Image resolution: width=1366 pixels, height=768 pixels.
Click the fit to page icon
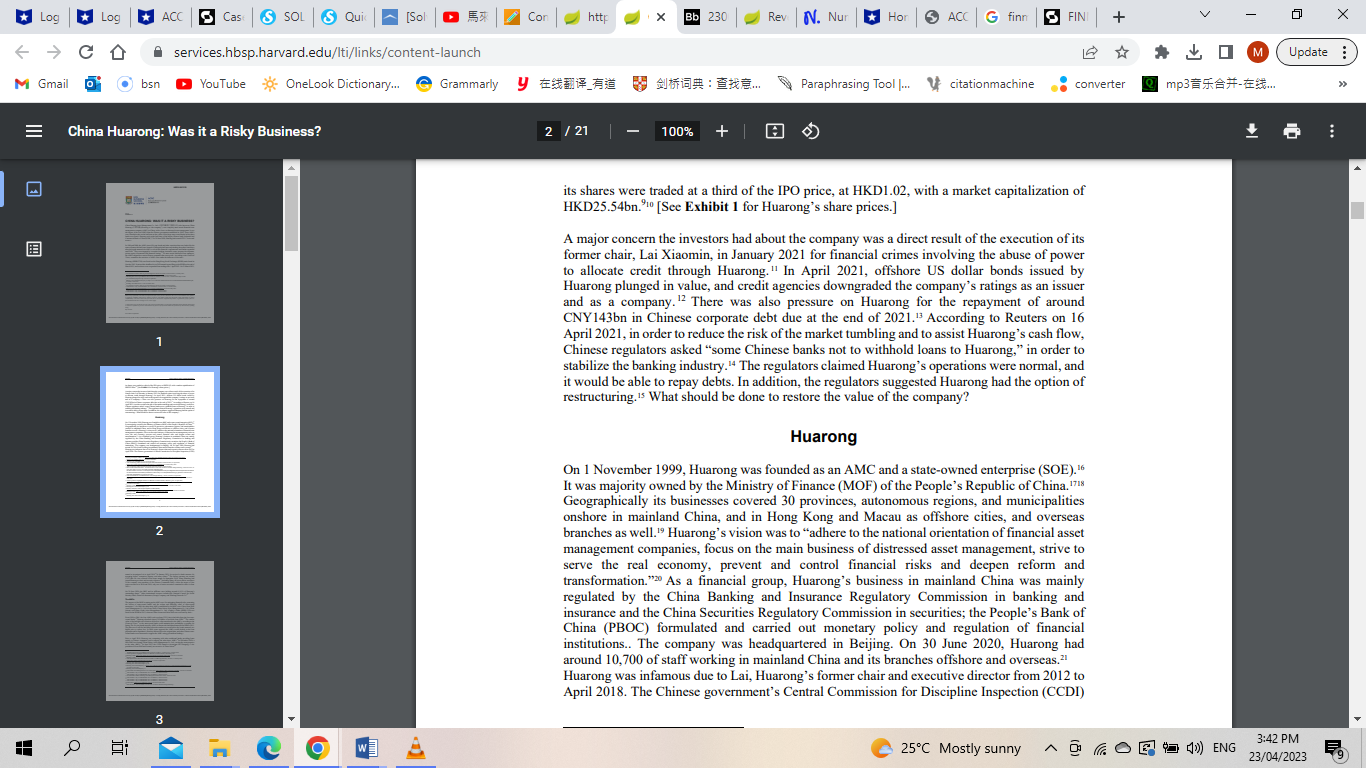click(x=774, y=131)
